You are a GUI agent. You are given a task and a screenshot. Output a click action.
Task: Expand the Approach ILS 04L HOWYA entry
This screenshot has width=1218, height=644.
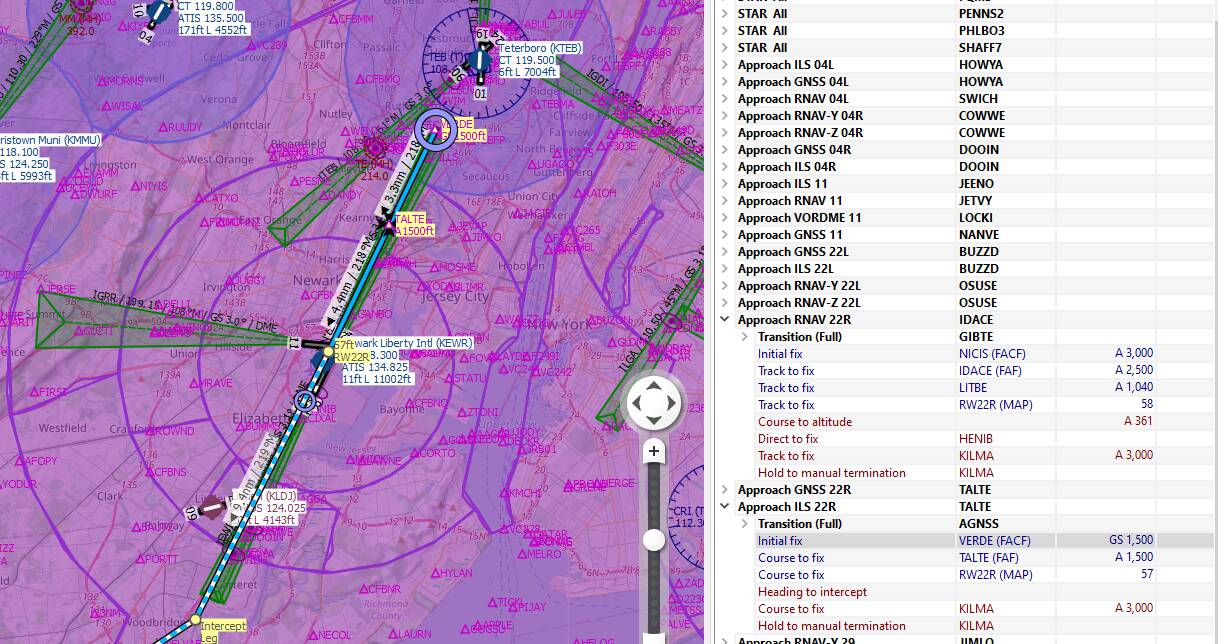(725, 64)
